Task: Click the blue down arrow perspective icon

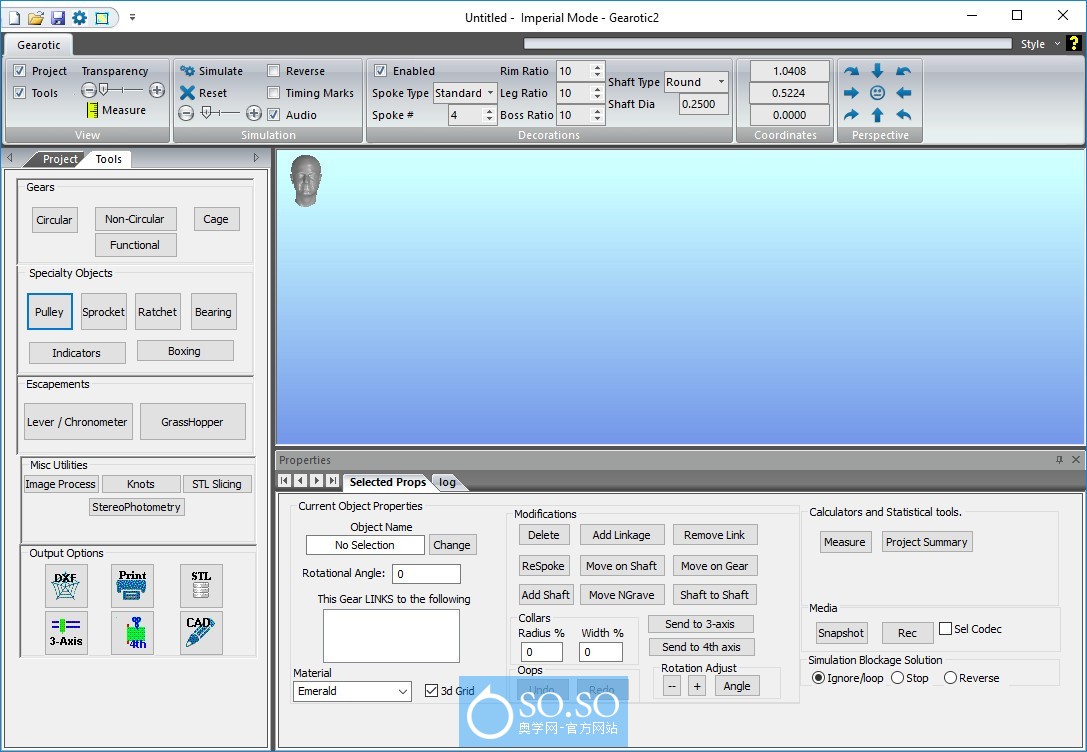Action: [877, 71]
